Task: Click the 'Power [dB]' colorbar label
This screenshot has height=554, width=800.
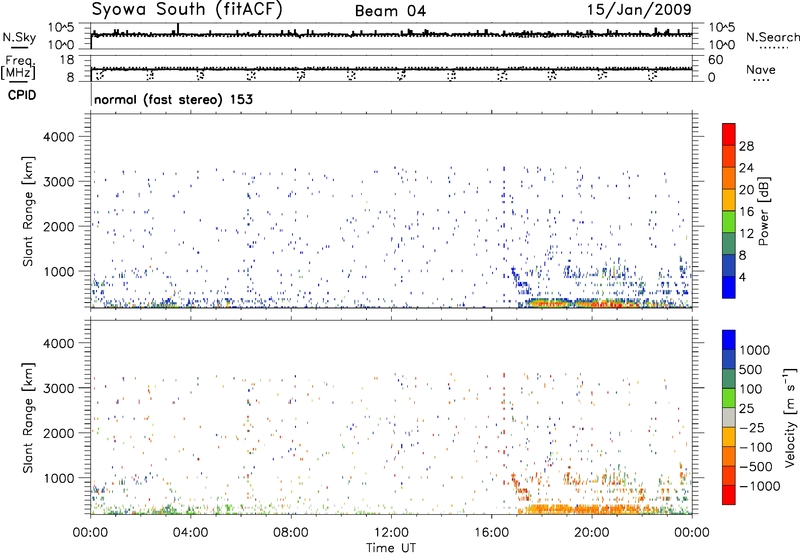Action: tap(763, 211)
